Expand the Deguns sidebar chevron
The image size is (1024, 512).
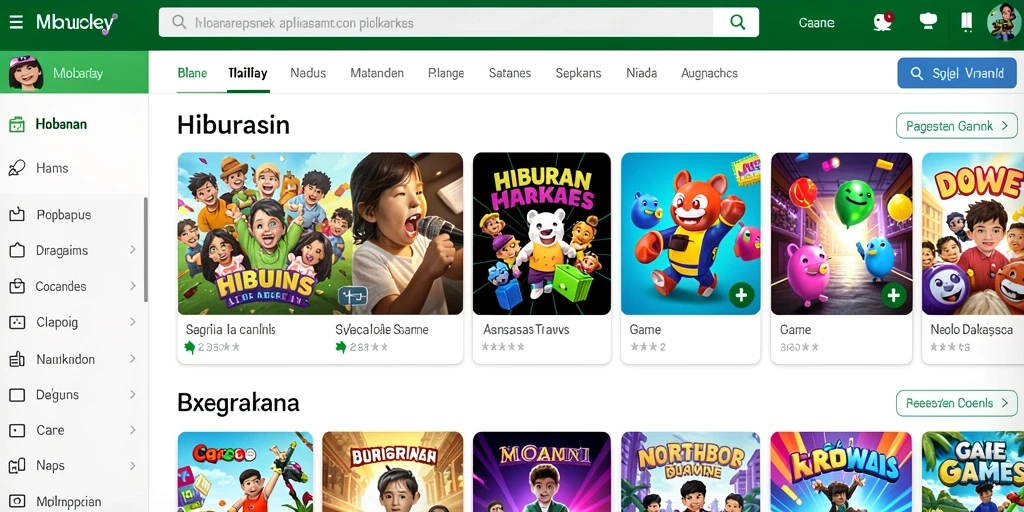(x=133, y=394)
